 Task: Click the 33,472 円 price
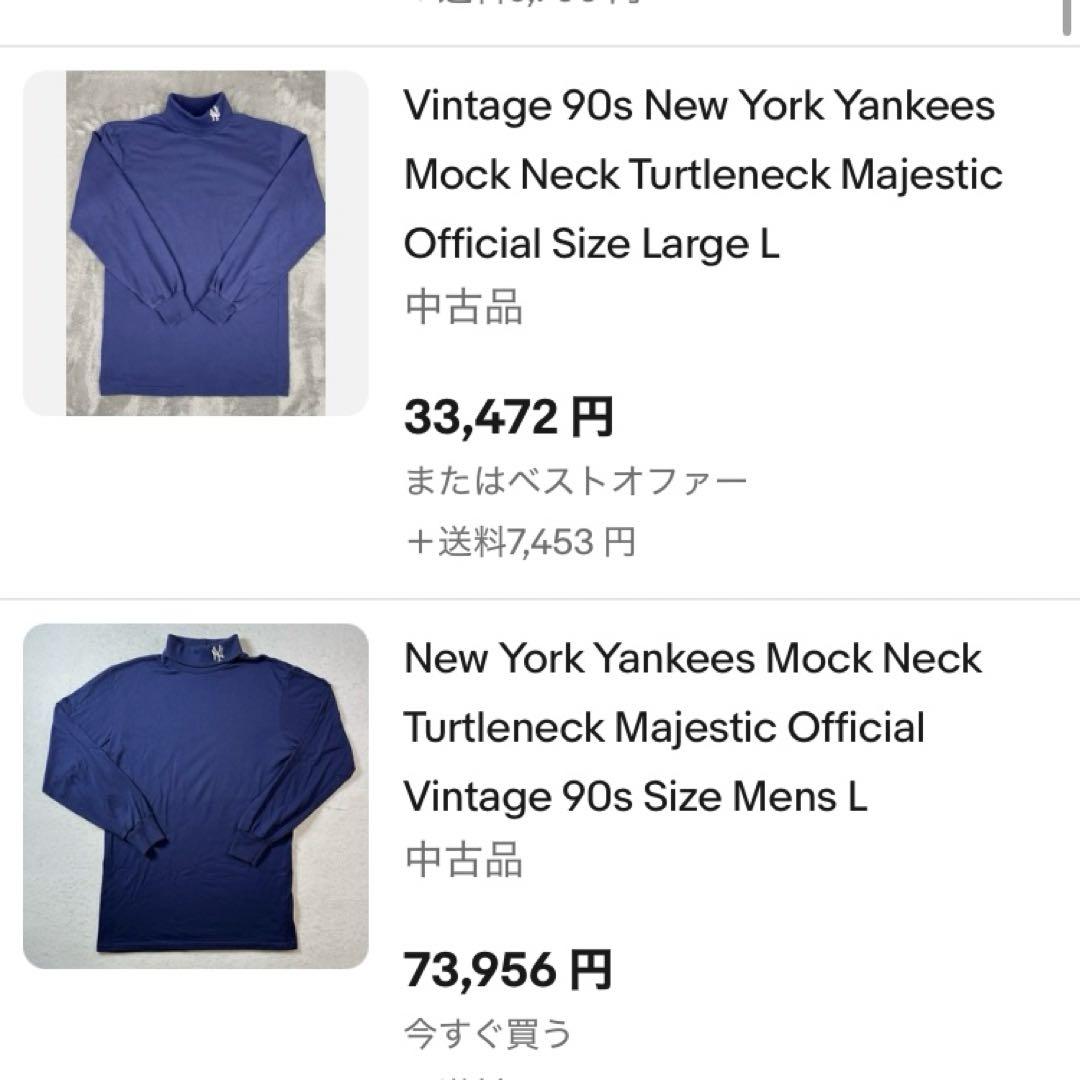pos(508,417)
